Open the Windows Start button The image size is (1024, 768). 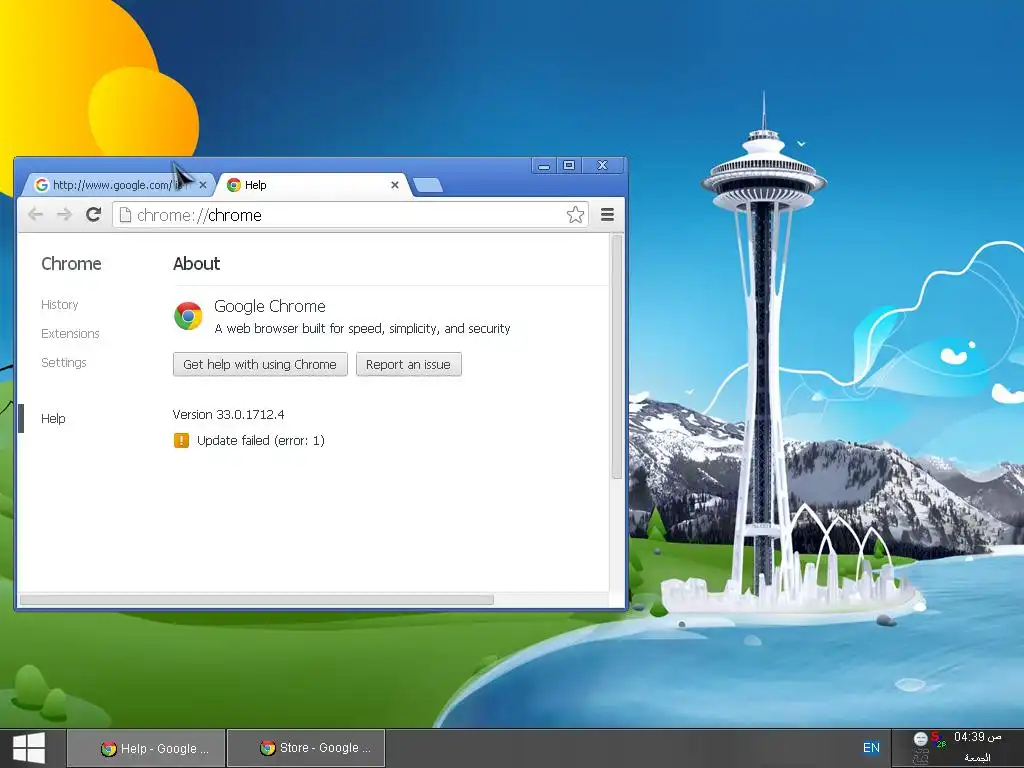tap(29, 748)
